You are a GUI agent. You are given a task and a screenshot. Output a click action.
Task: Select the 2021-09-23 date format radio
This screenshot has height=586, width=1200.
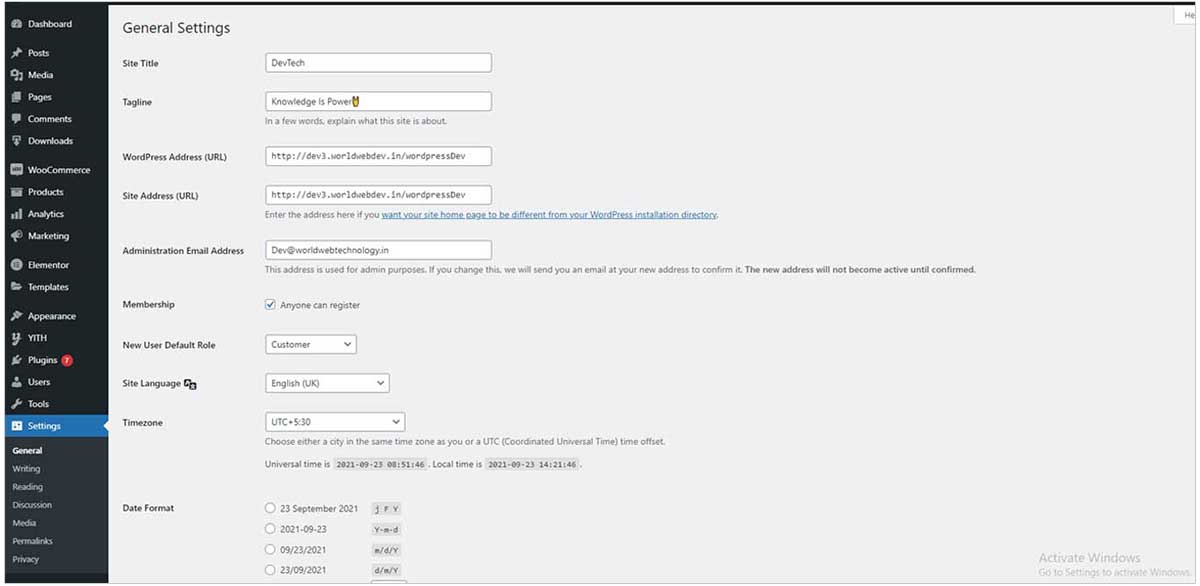point(270,529)
